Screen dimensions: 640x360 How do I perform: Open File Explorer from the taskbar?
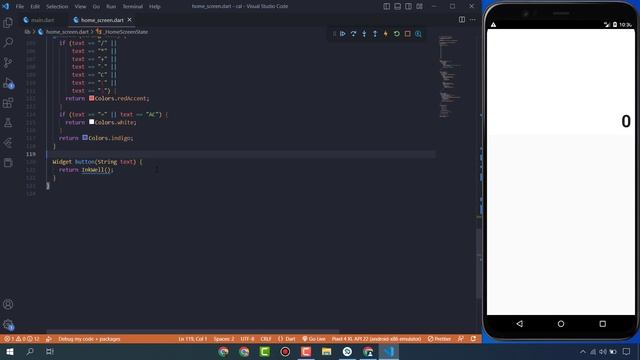[327, 351]
